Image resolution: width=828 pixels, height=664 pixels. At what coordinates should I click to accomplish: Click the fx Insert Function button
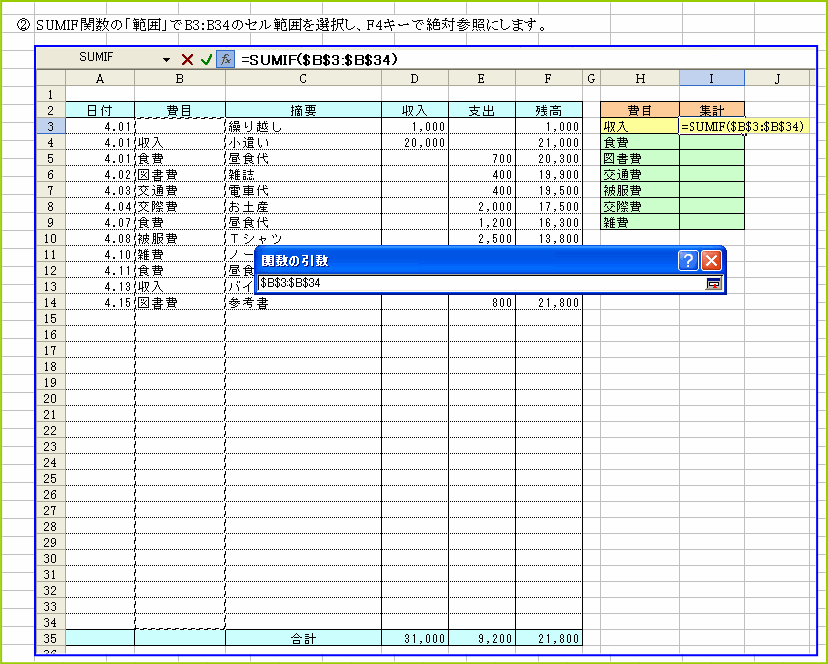pyautogui.click(x=225, y=60)
